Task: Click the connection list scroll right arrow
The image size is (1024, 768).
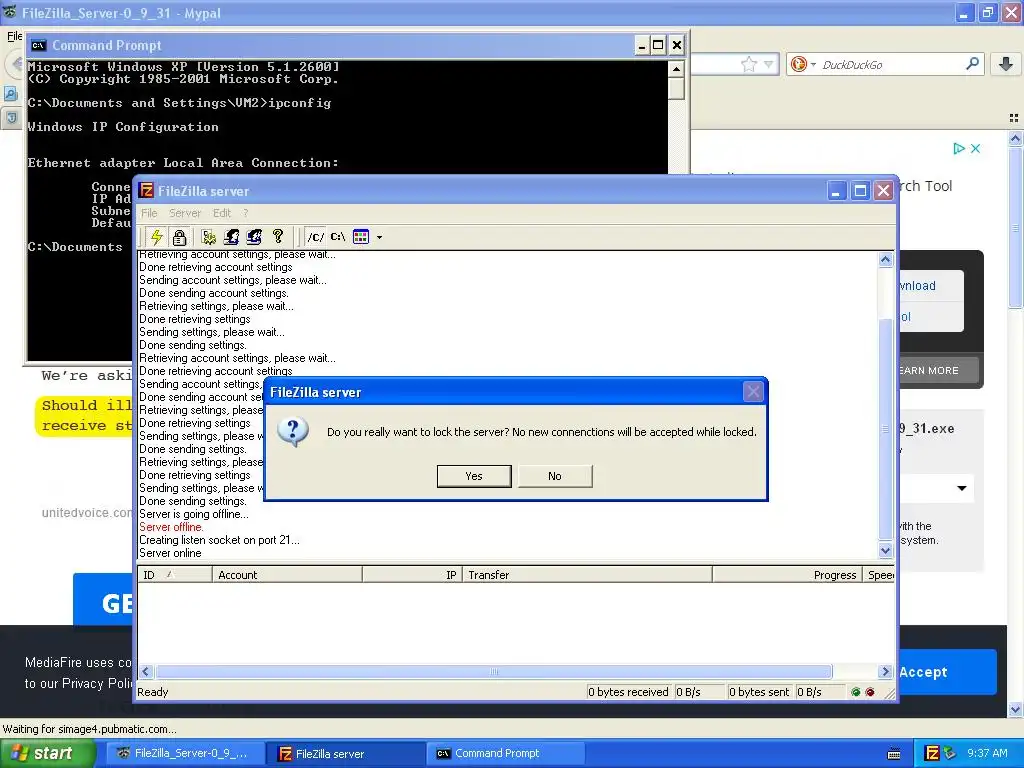Action: (x=886, y=671)
